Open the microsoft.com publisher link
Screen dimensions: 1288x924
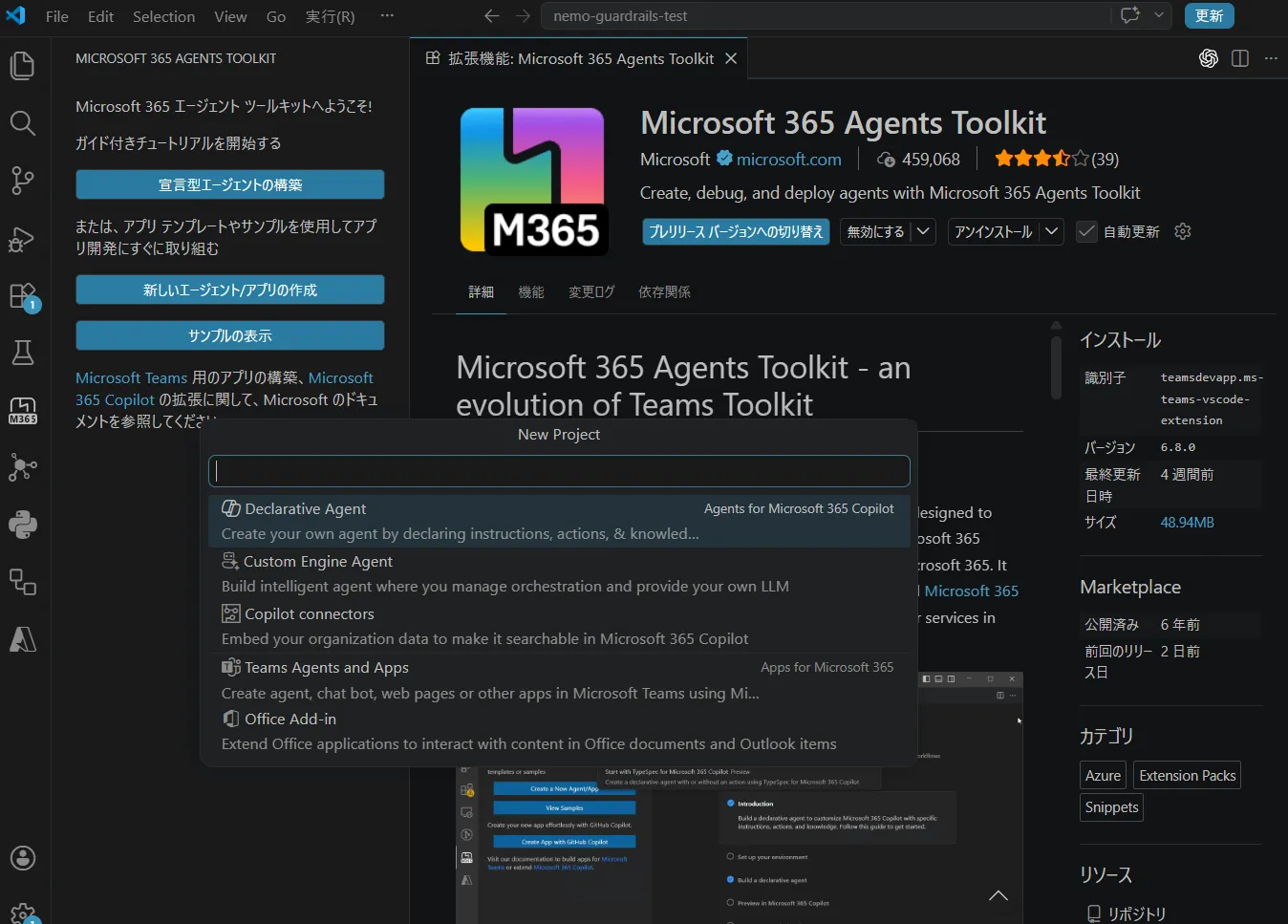coord(789,159)
